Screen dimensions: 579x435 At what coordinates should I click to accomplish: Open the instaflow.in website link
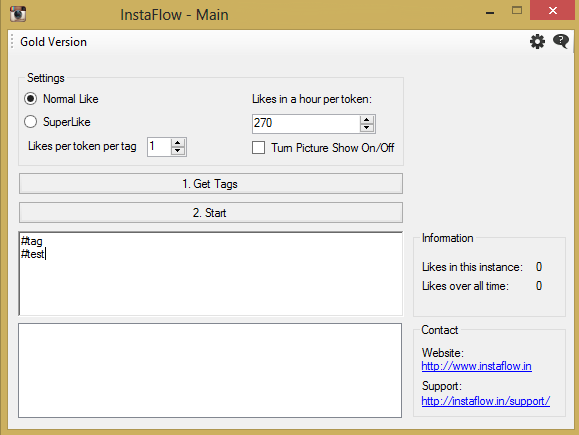pyautogui.click(x=476, y=366)
